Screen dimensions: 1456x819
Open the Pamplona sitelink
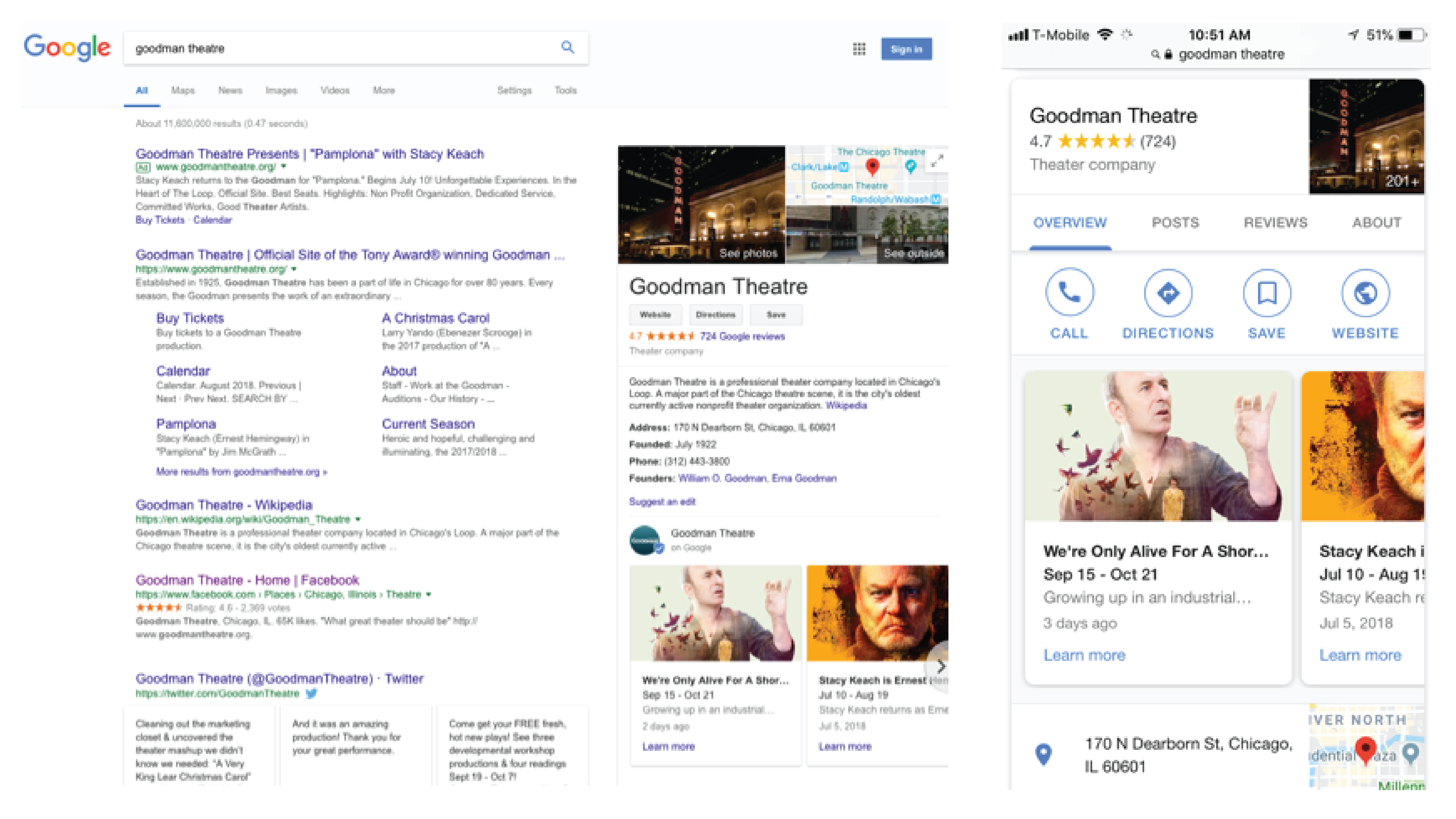coord(186,424)
